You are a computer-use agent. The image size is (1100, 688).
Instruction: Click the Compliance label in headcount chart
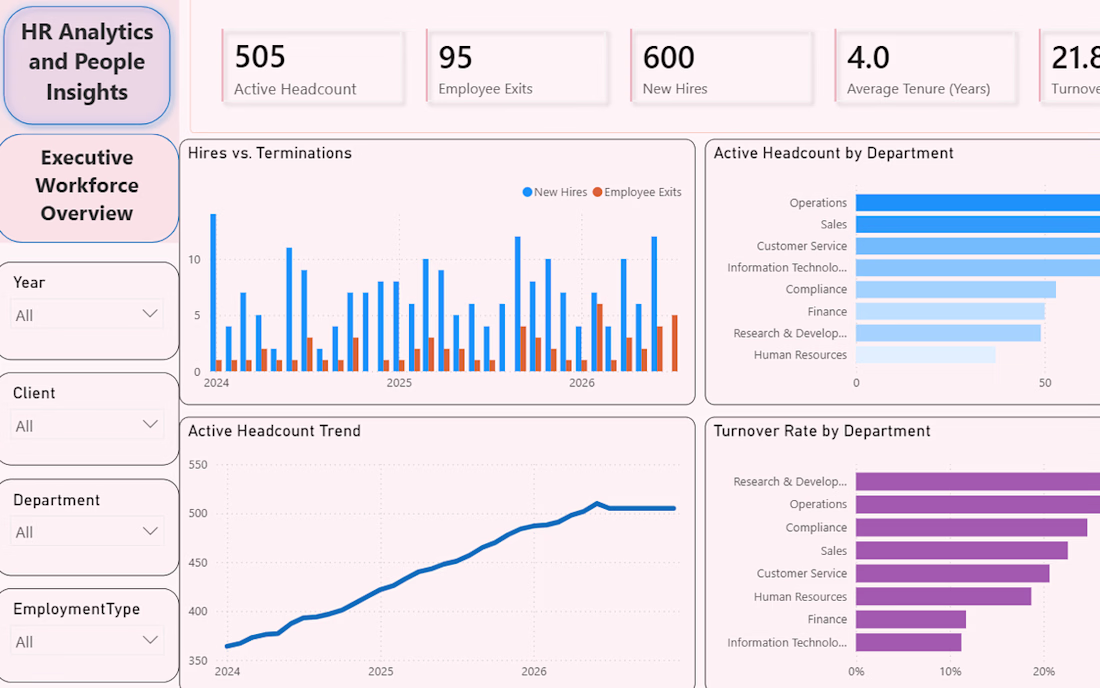(816, 290)
